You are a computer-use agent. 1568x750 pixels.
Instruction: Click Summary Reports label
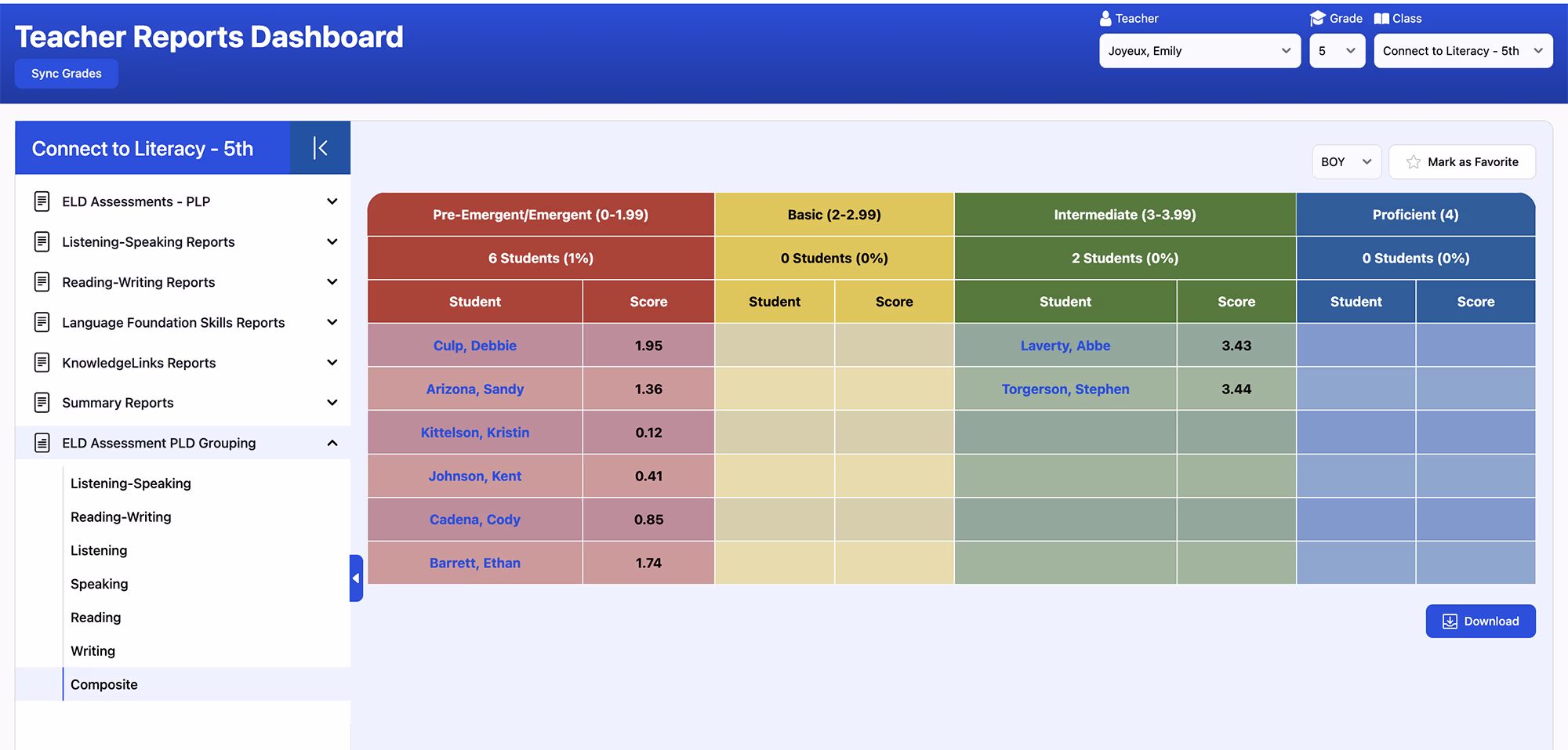tap(118, 403)
